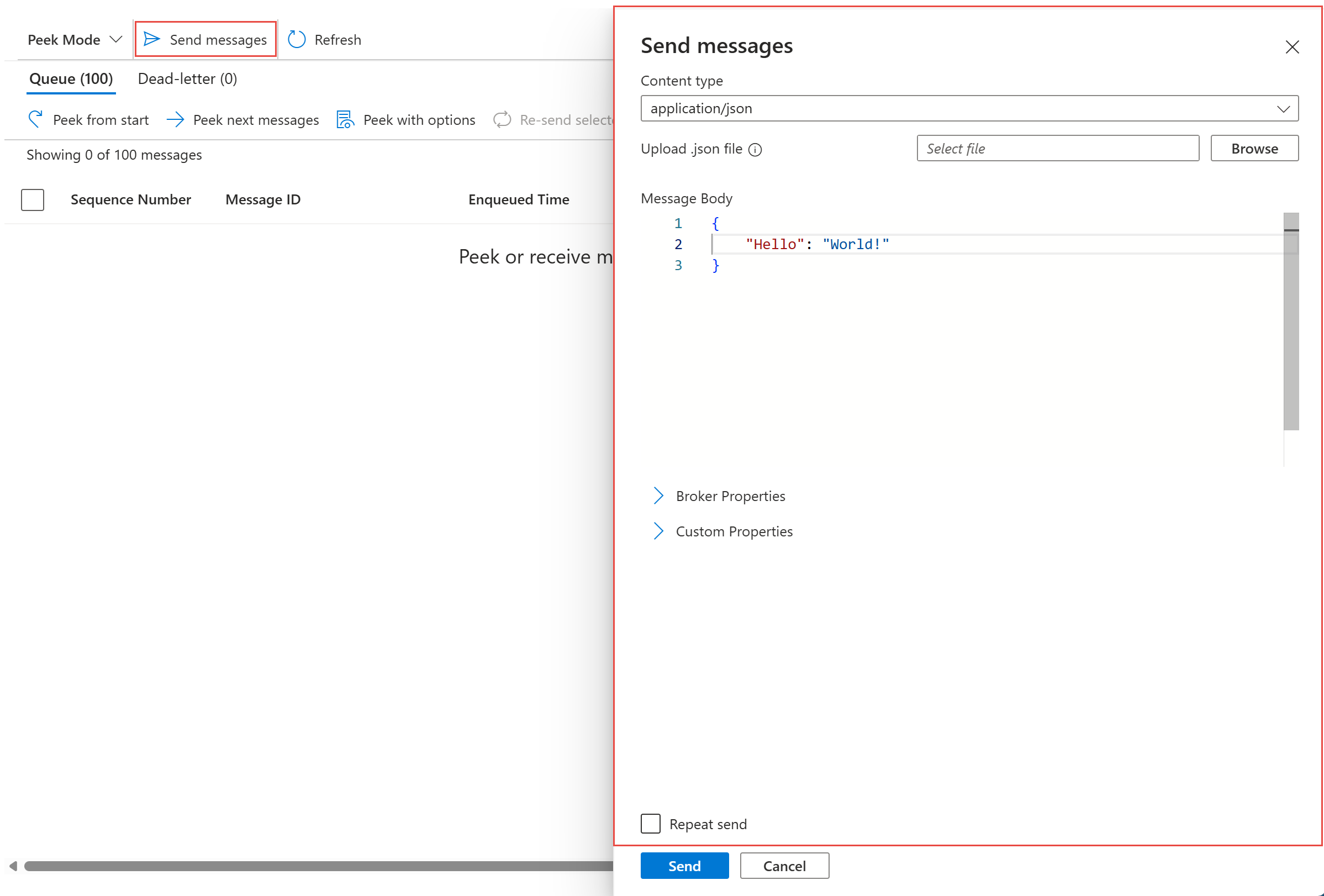Screen dimensions: 1324x896
Task: Select the Queue (100) tab
Action: click(x=71, y=78)
